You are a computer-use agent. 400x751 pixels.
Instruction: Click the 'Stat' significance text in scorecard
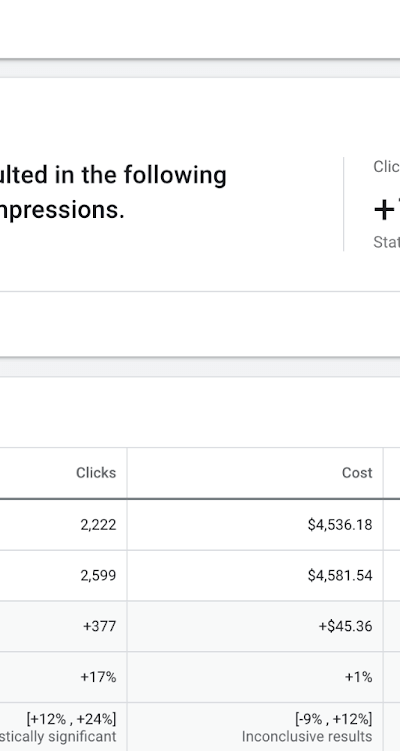pos(387,242)
